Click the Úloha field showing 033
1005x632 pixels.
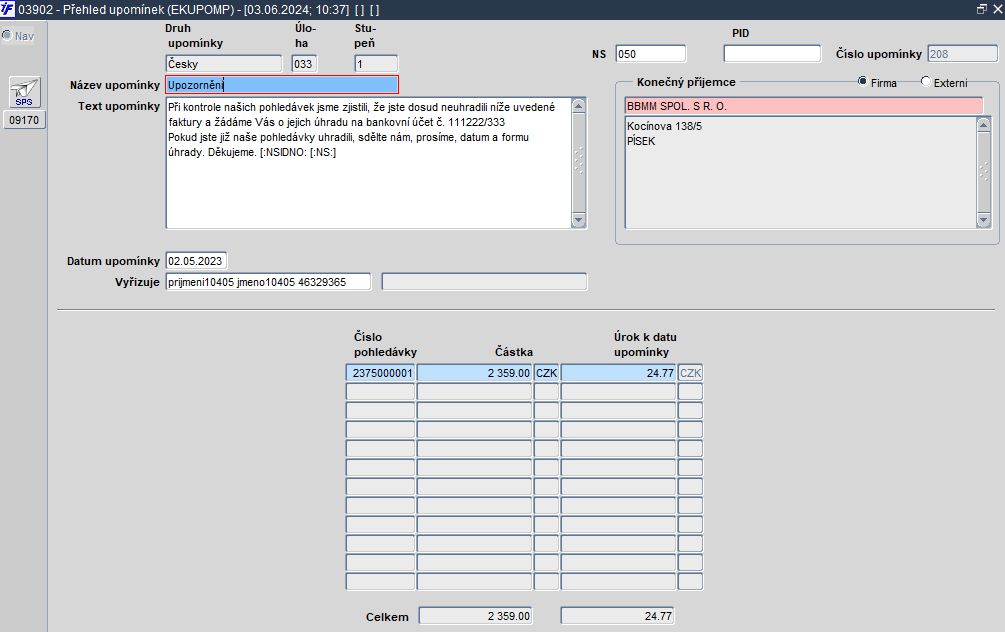(304, 63)
